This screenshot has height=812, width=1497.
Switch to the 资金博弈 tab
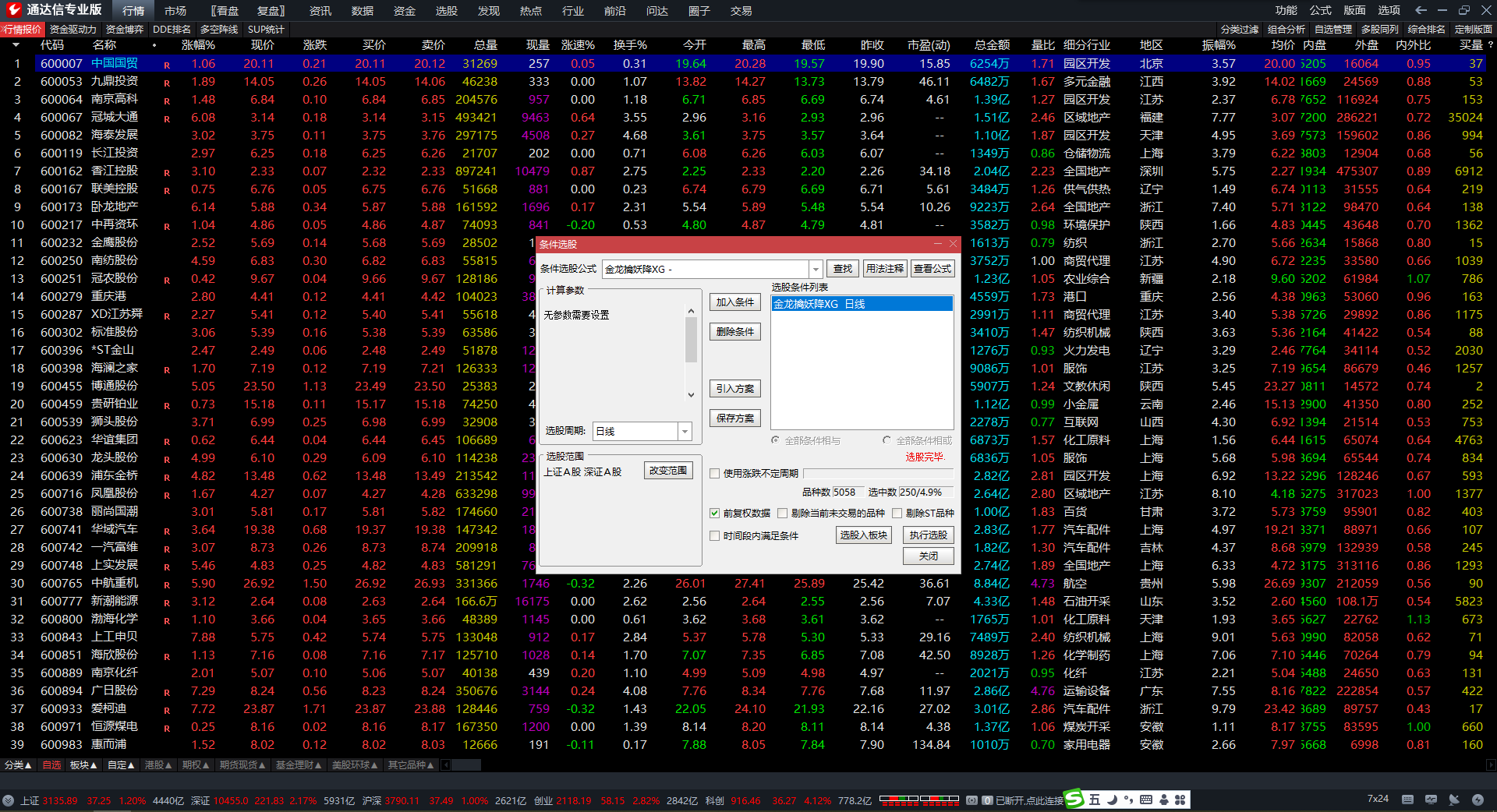coord(125,29)
